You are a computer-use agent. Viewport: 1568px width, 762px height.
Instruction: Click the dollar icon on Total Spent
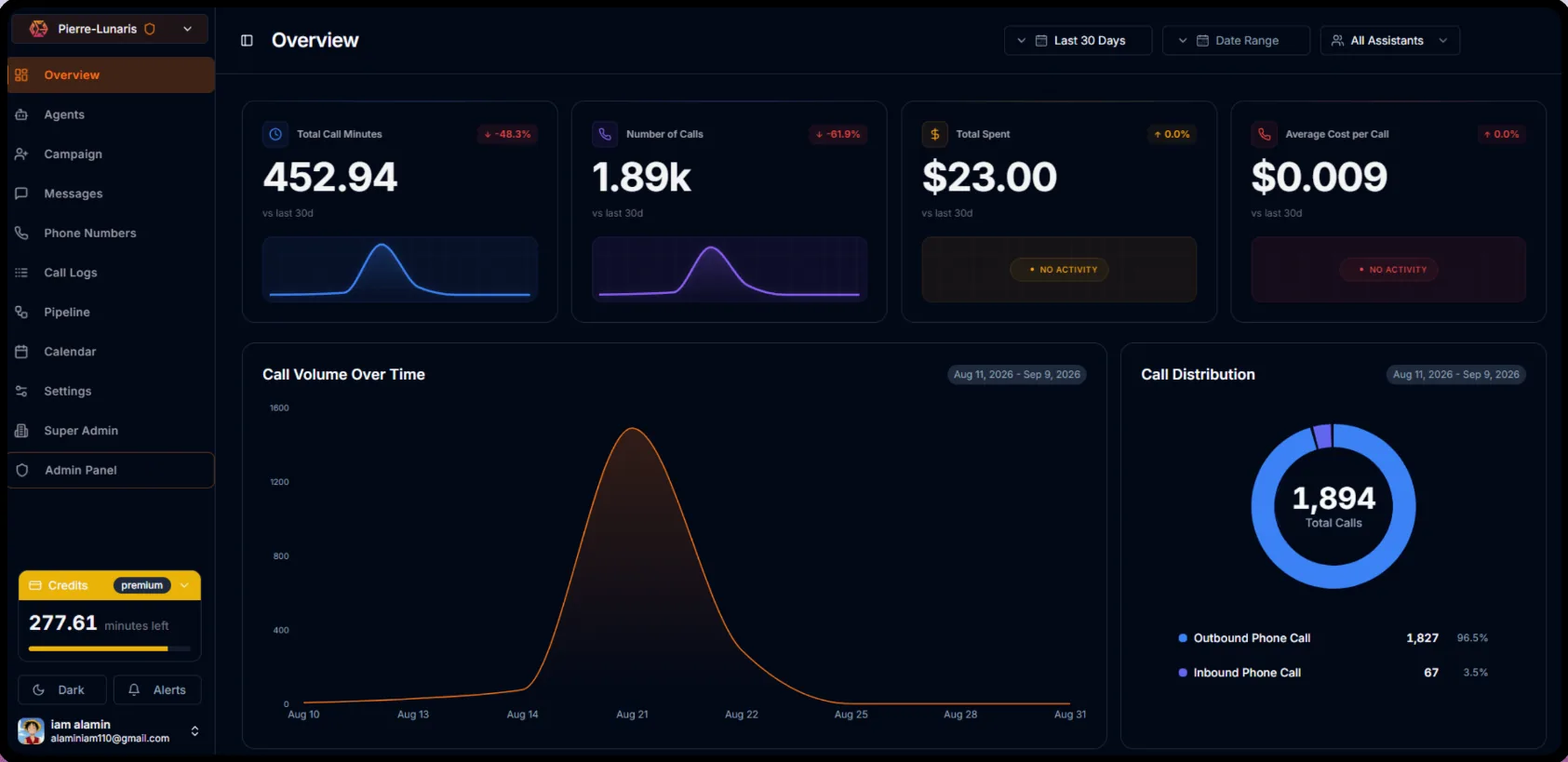[935, 134]
